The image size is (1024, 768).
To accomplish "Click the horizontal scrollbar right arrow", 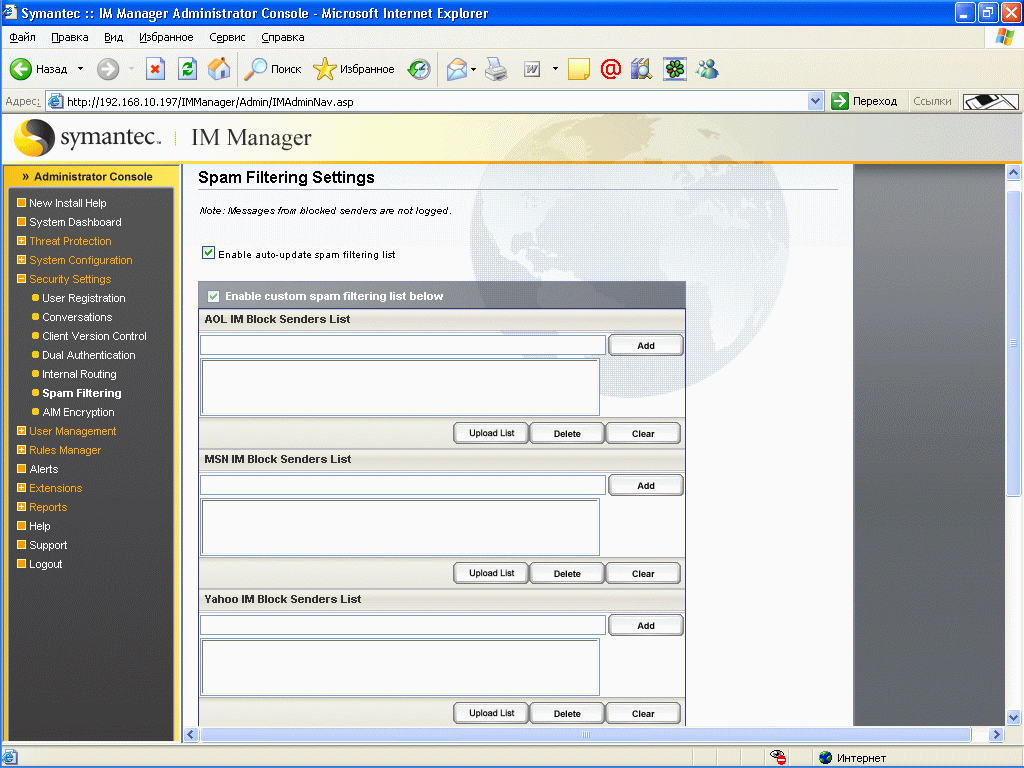I will coord(996,734).
